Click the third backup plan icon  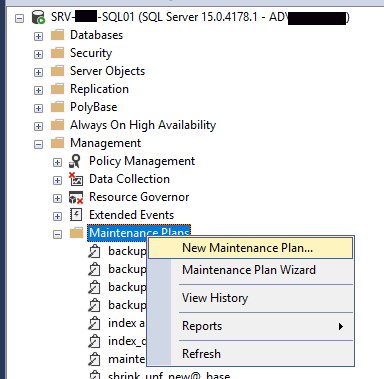tap(94, 287)
